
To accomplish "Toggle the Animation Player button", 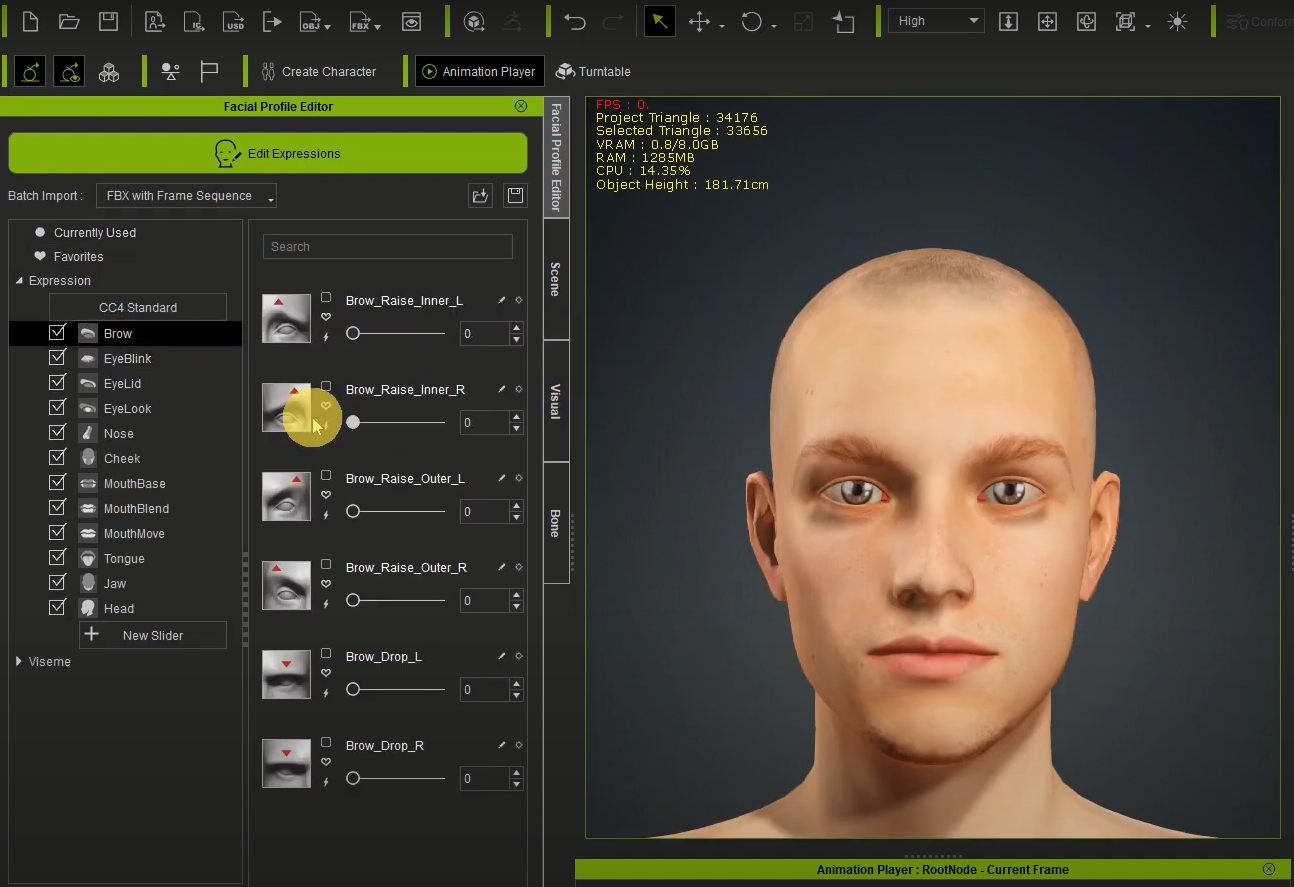I will click(x=479, y=72).
